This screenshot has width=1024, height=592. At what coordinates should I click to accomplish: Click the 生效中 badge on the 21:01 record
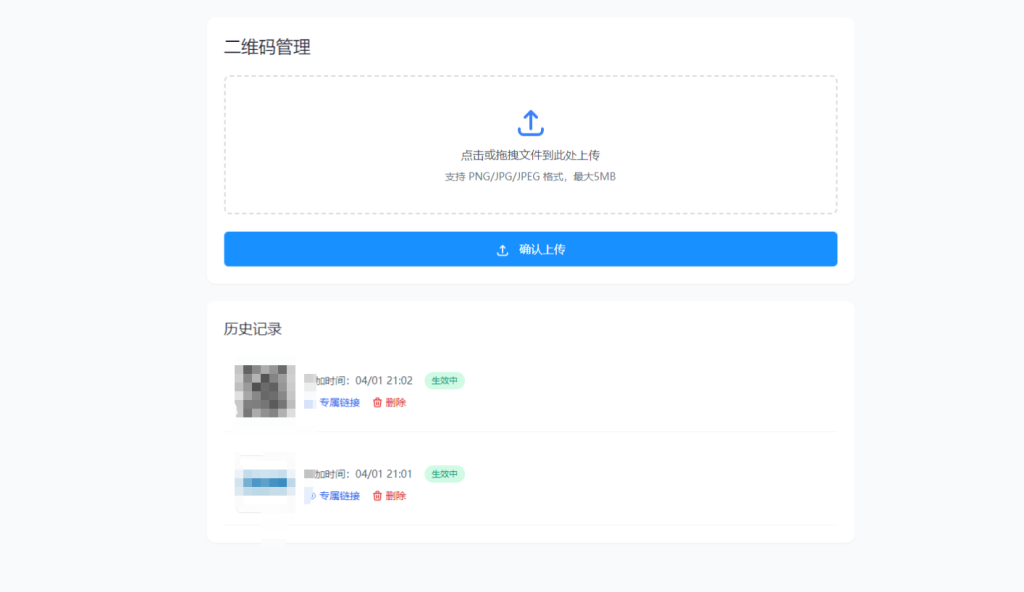444,474
